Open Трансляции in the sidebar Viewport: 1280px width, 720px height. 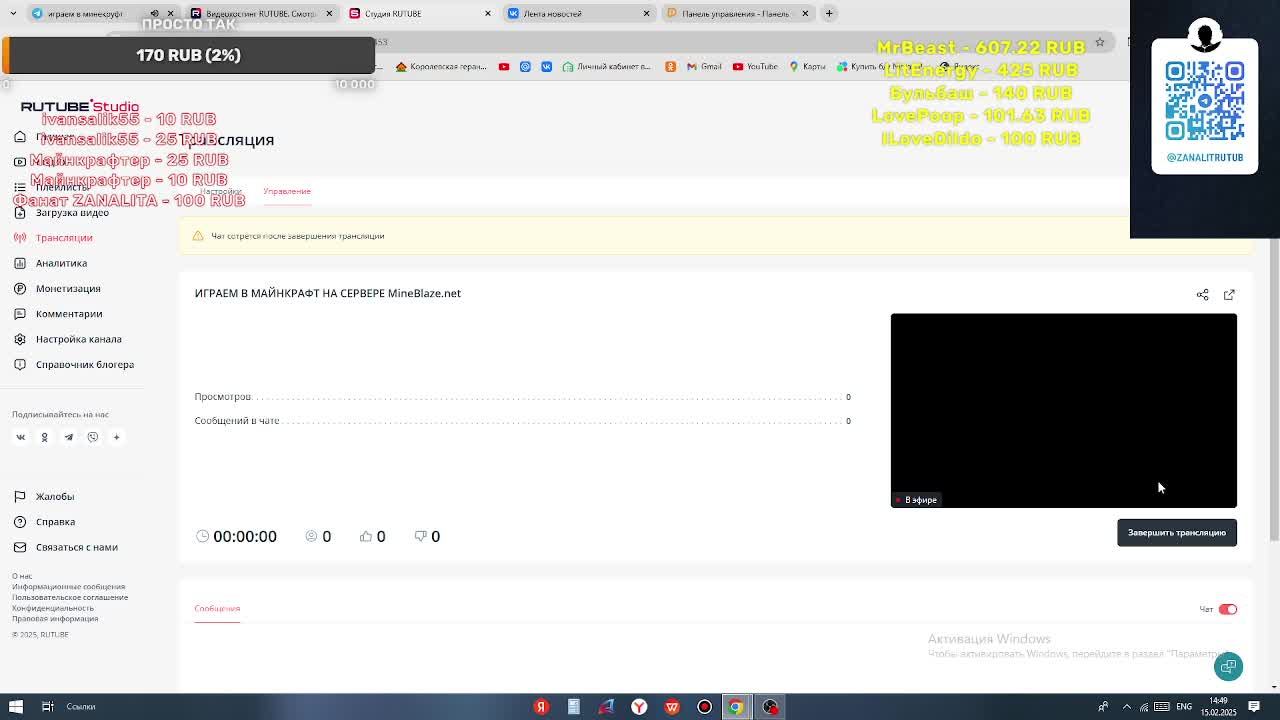[64, 238]
